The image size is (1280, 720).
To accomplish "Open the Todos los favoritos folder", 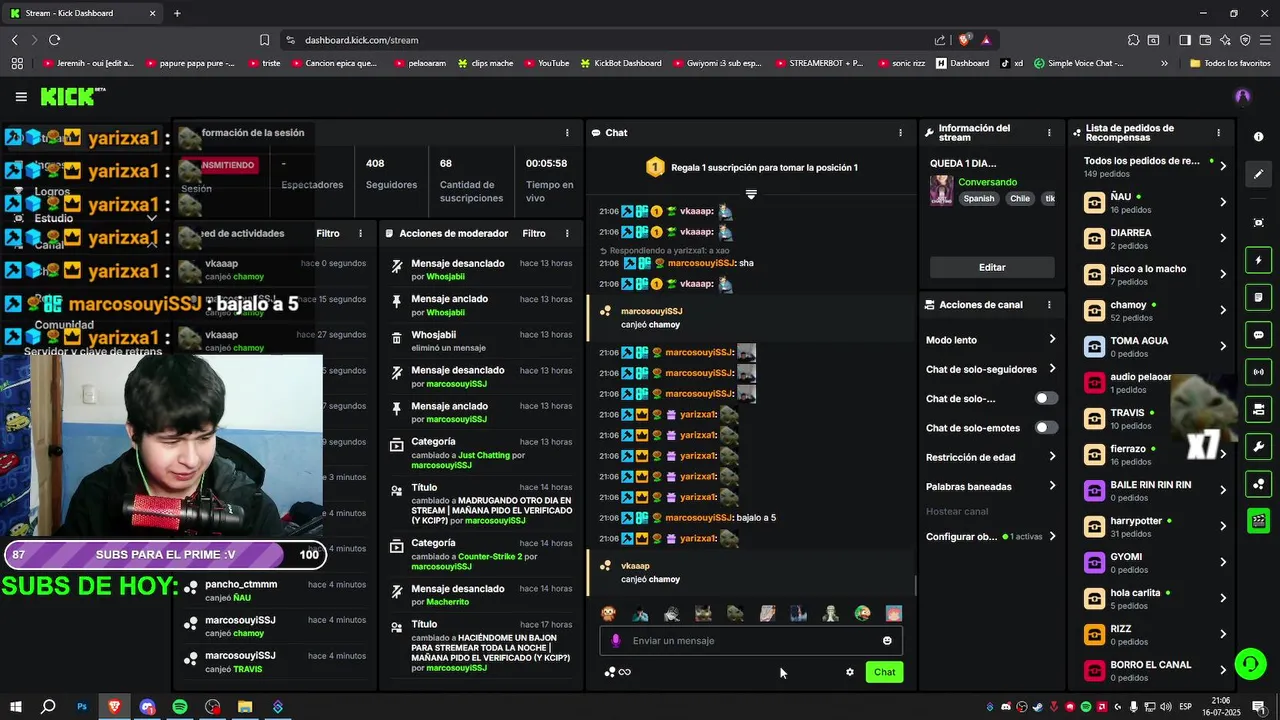I will click(x=1230, y=63).
